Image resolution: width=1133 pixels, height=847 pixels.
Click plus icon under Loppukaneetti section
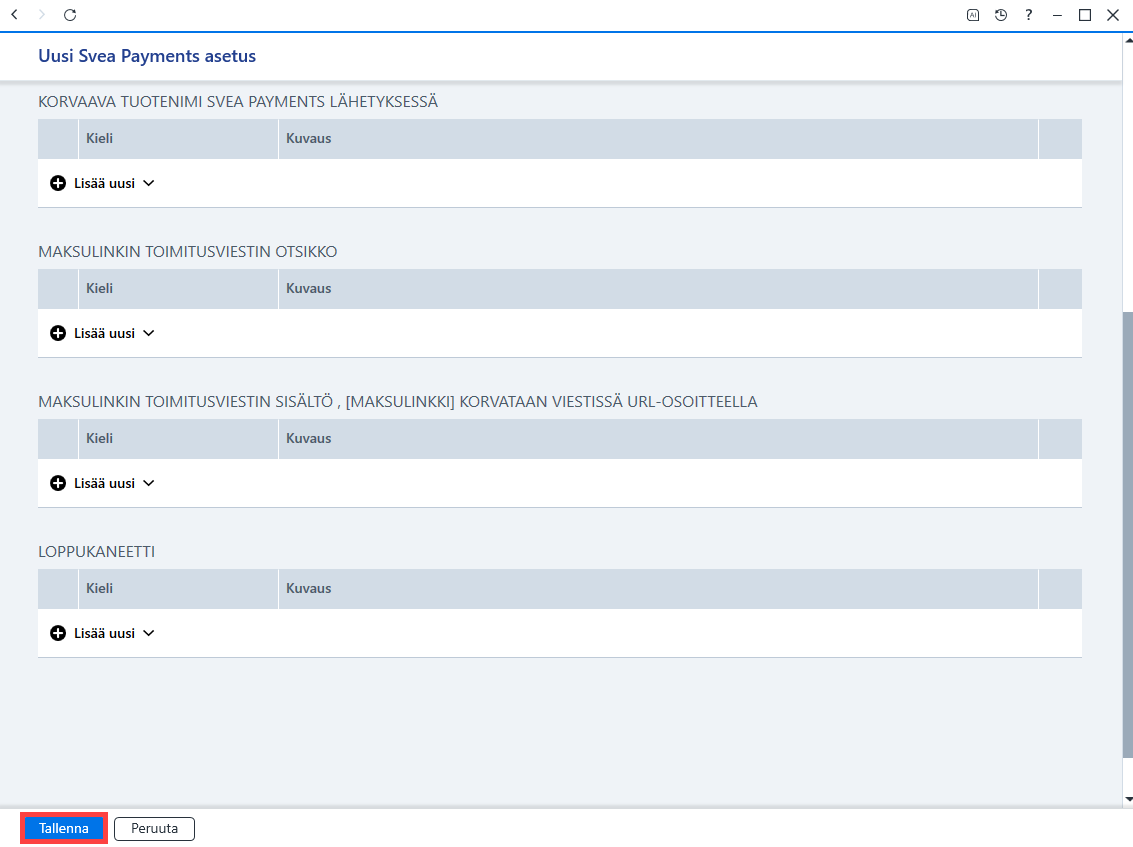(58, 633)
